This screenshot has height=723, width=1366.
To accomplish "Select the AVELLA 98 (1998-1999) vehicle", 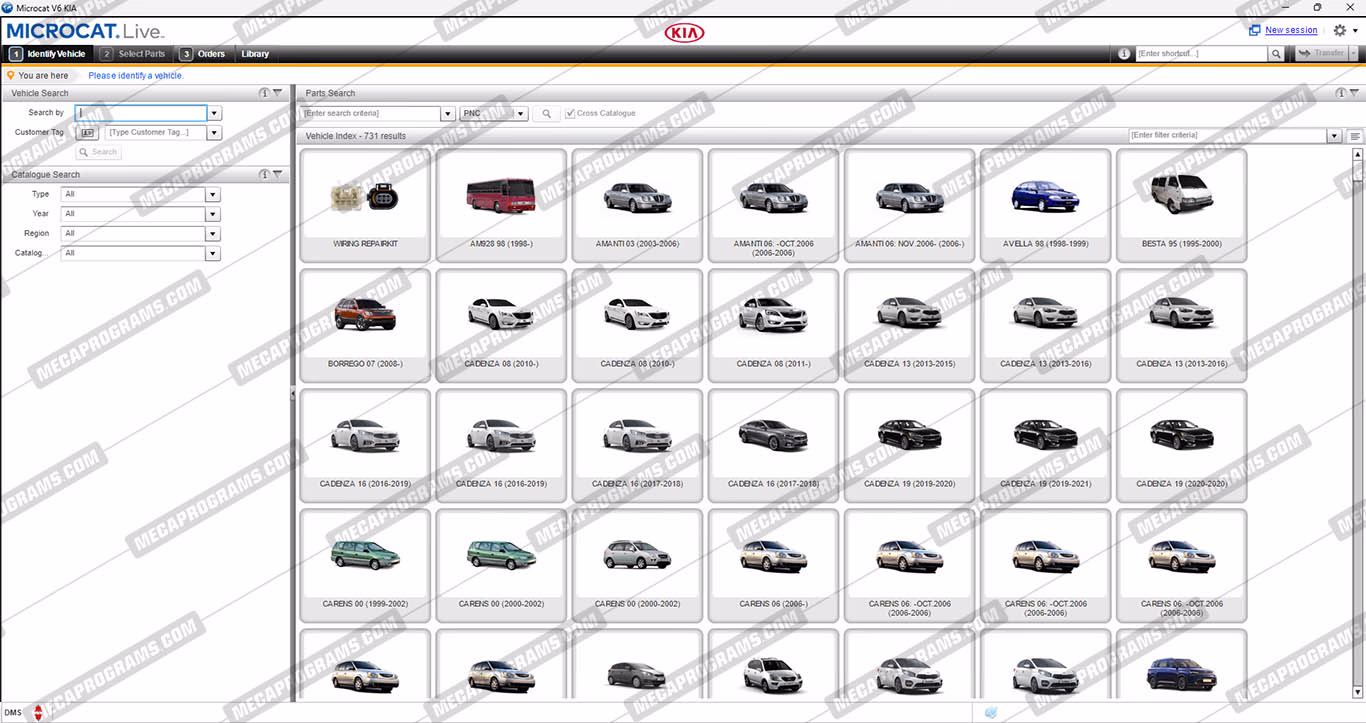I will (x=1045, y=205).
